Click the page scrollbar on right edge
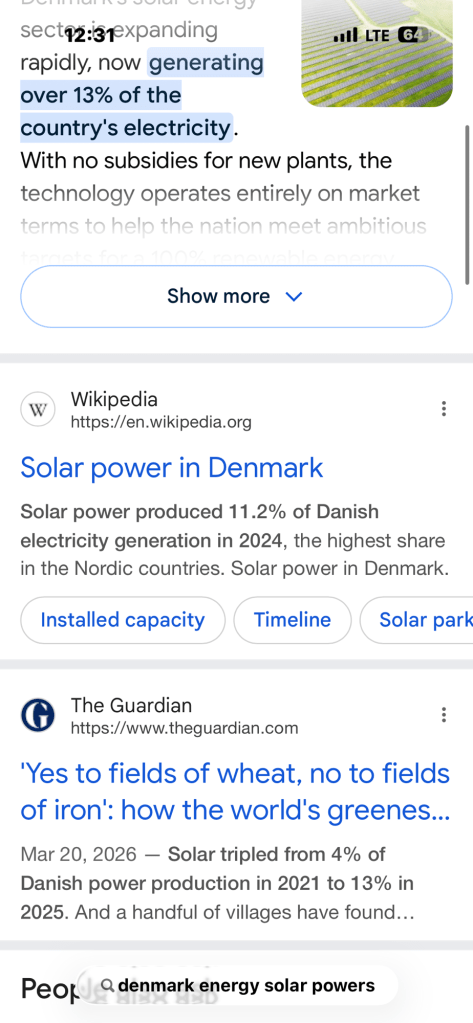Image resolution: width=473 pixels, height=1023 pixels. [x=467, y=204]
